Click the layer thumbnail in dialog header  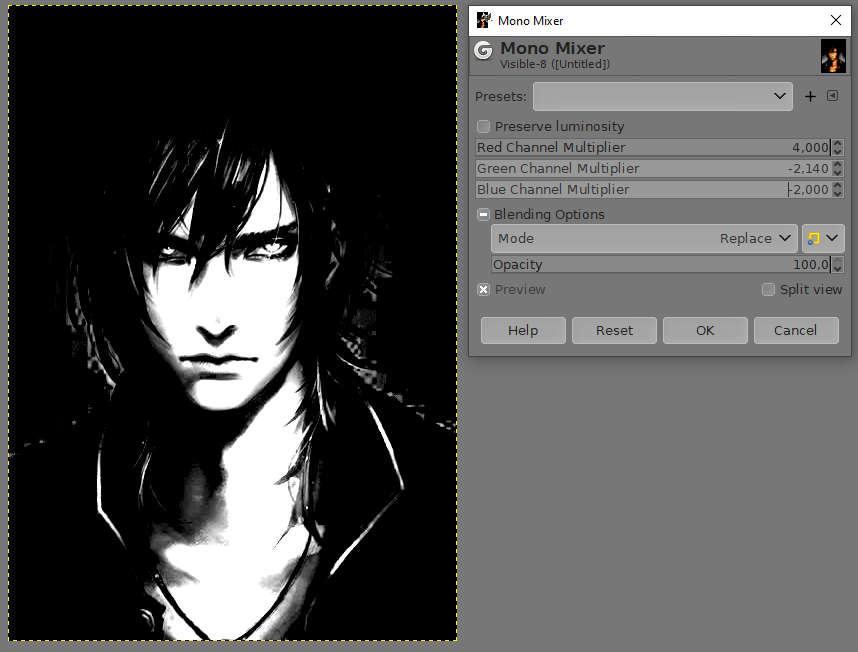833,56
